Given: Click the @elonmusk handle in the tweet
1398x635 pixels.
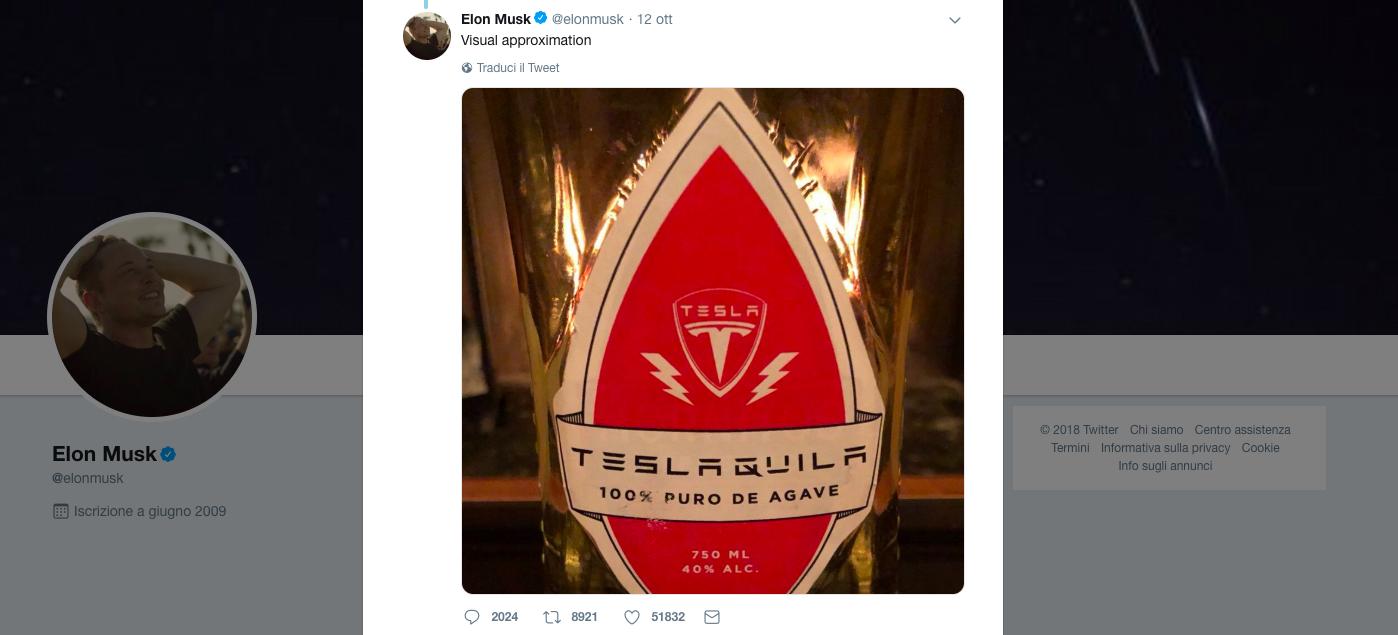Looking at the screenshot, I should [x=587, y=19].
